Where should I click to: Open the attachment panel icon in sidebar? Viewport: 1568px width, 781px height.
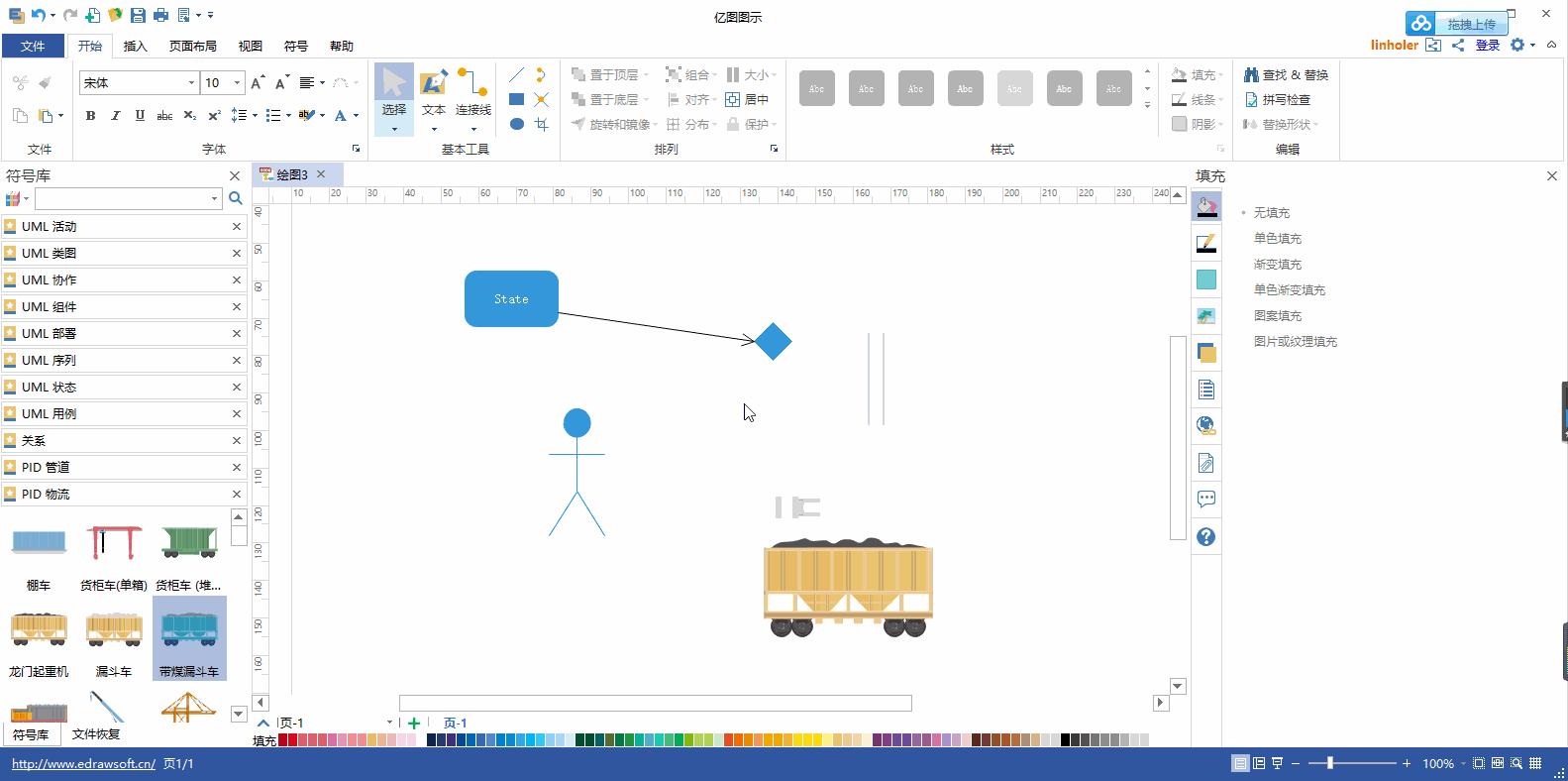click(1205, 463)
